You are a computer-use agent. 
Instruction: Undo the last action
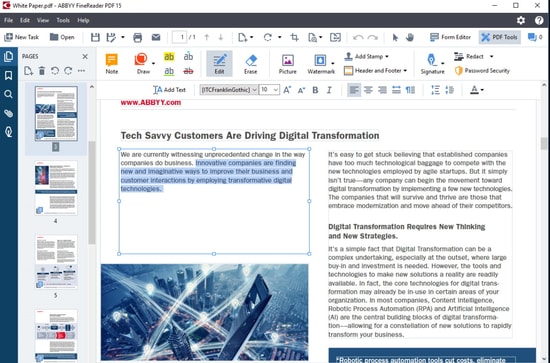[358, 37]
